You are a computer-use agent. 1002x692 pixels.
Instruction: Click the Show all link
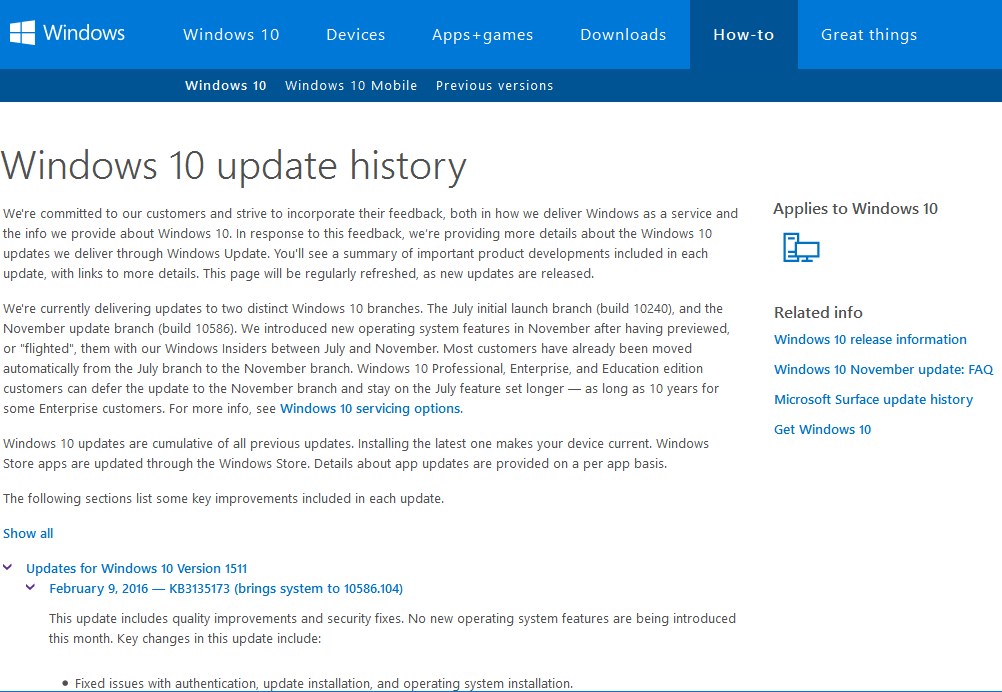pos(28,534)
